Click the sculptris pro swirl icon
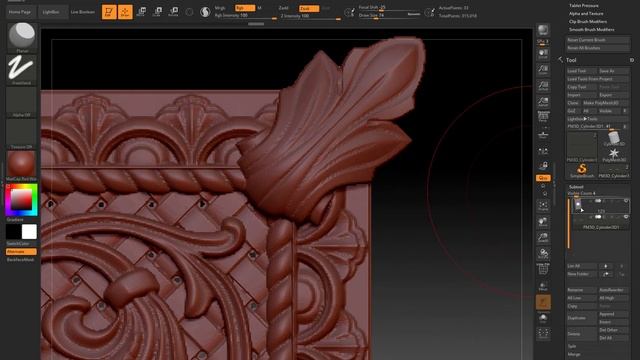640x360 pixels. coord(205,12)
